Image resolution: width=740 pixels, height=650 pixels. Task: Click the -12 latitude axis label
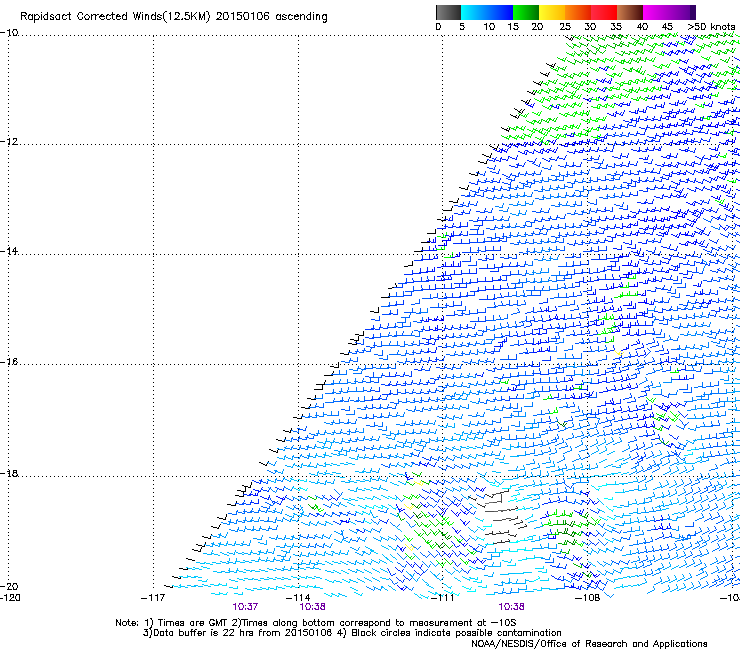click(9, 142)
